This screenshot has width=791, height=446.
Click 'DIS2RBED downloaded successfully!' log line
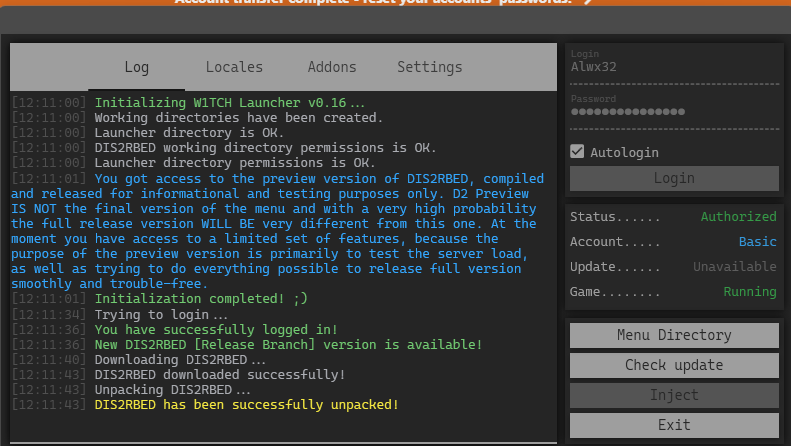[x=220, y=375]
